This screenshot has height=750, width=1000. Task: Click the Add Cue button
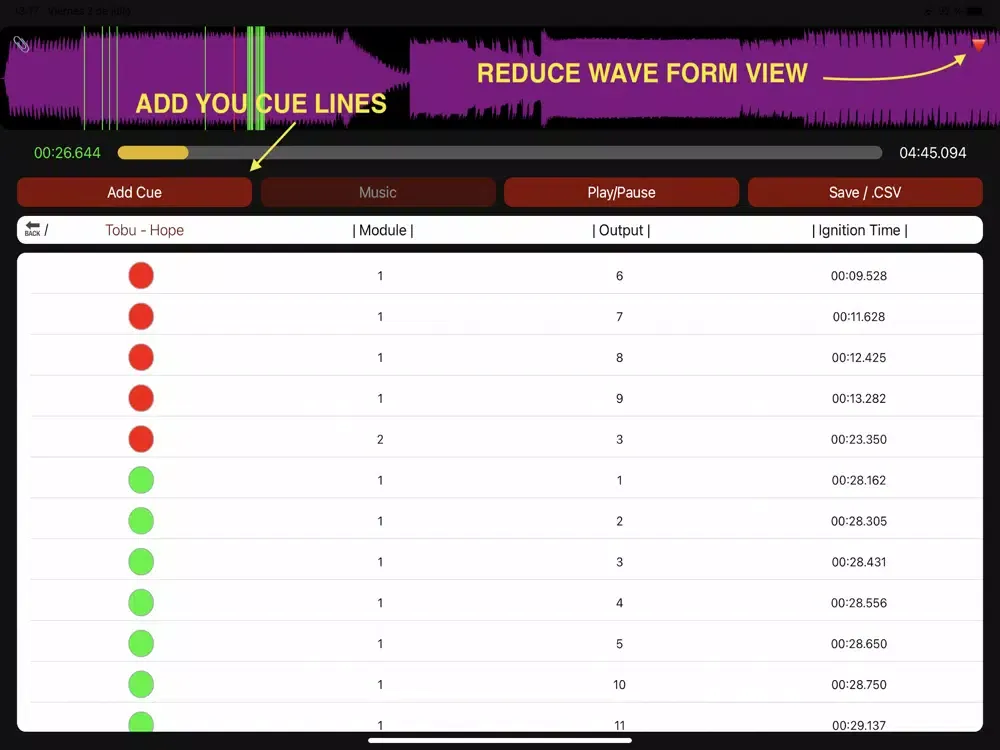[x=135, y=192]
